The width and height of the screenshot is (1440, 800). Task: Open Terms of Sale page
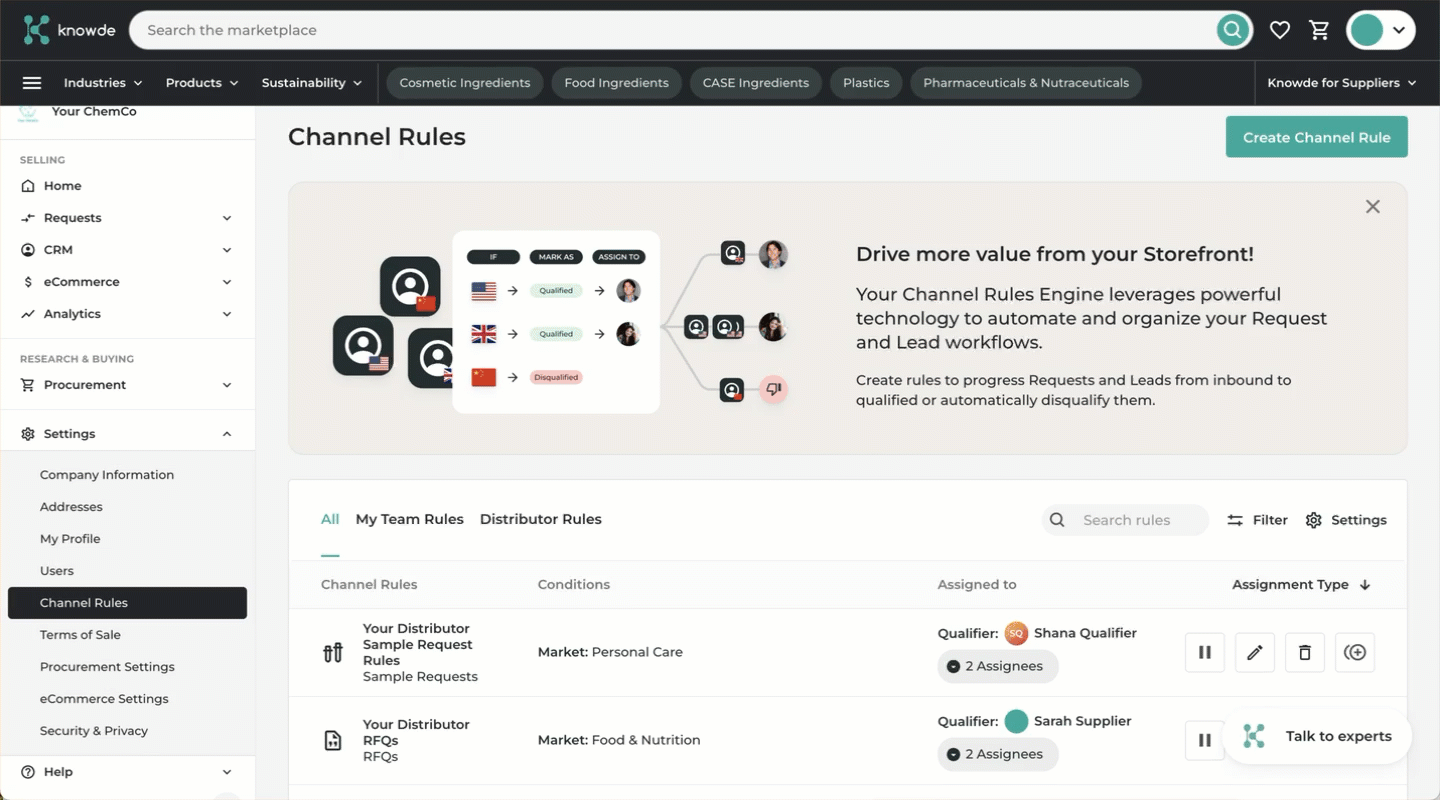point(80,635)
